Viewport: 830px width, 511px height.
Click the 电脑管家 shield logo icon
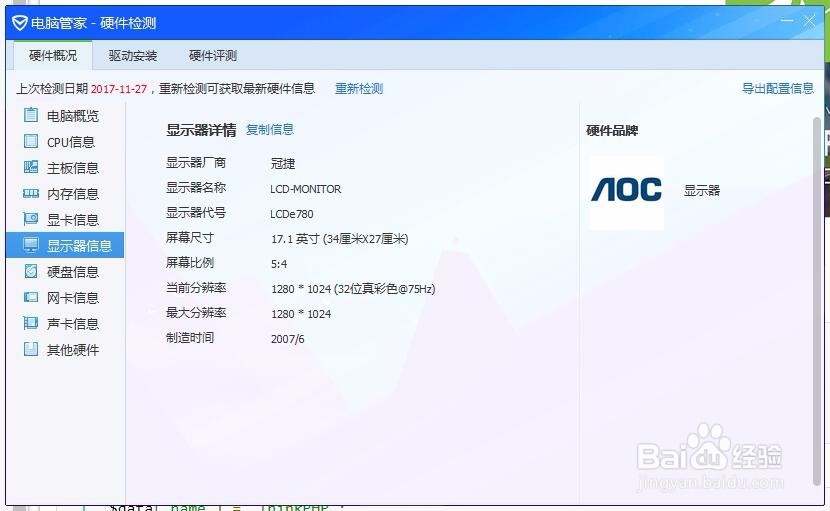20,23
